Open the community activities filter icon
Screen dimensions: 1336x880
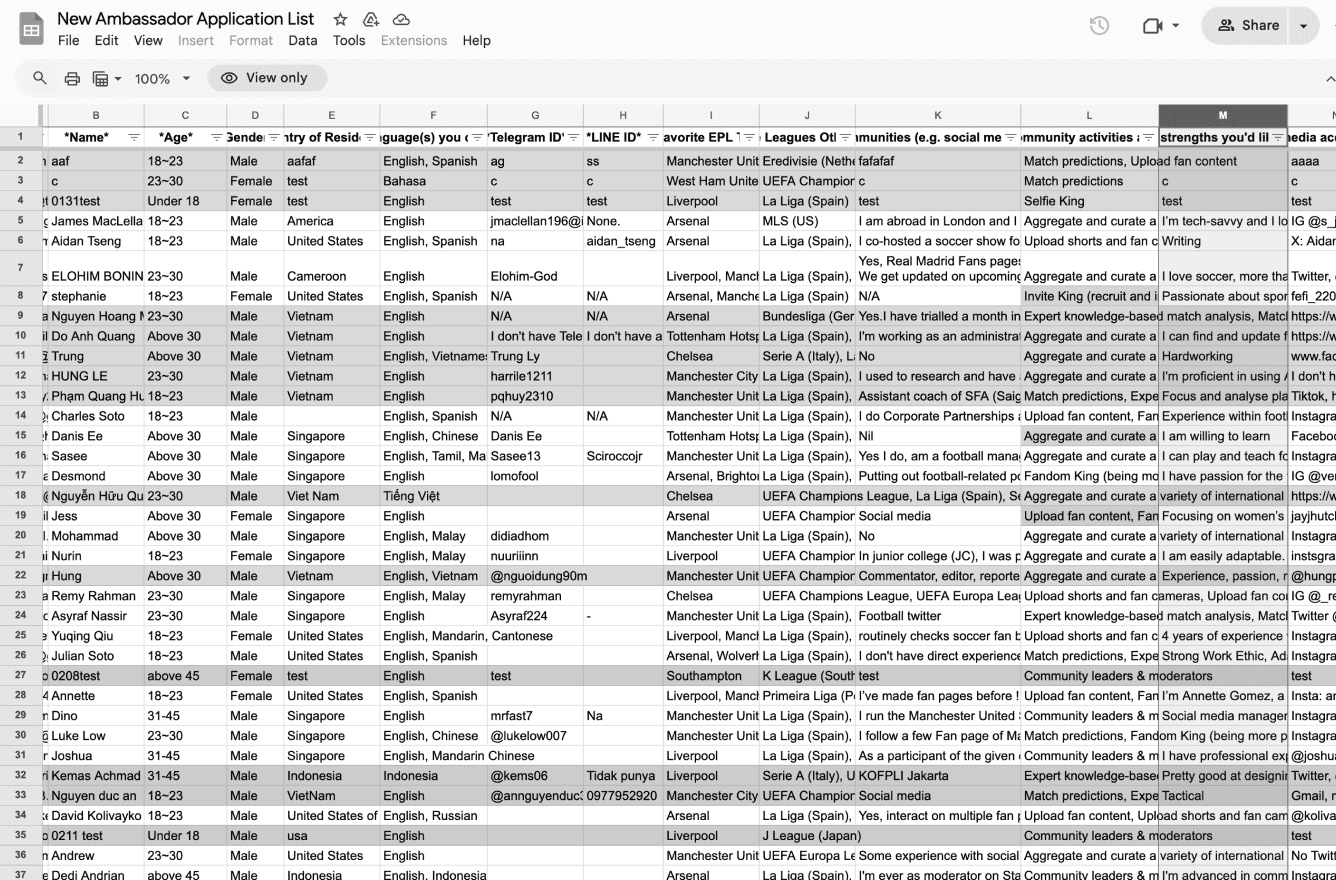(1148, 138)
